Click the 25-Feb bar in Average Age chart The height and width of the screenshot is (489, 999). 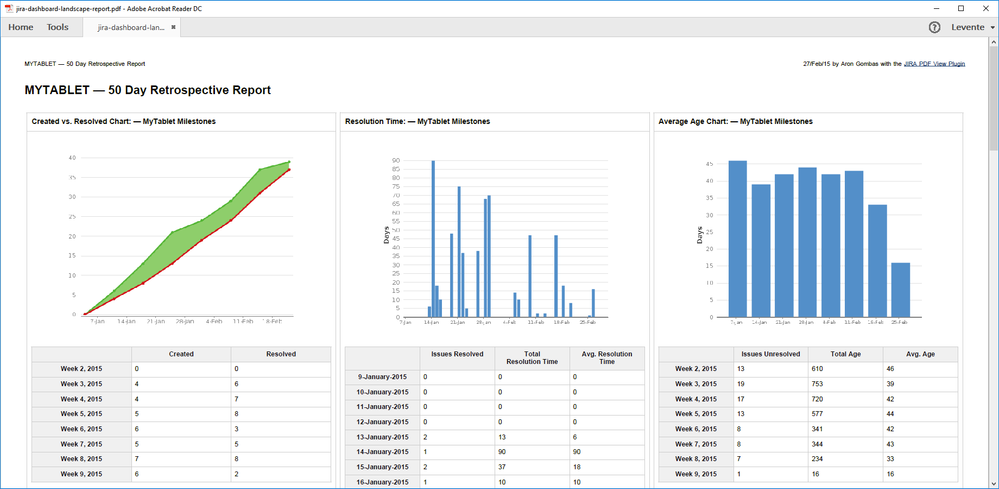(x=900, y=290)
